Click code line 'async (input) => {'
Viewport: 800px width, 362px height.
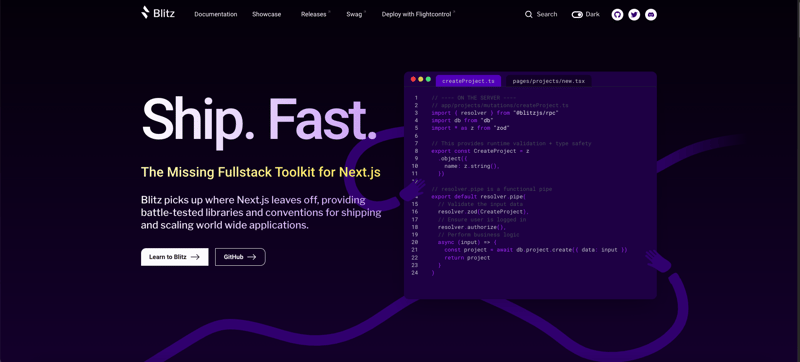click(x=468, y=242)
